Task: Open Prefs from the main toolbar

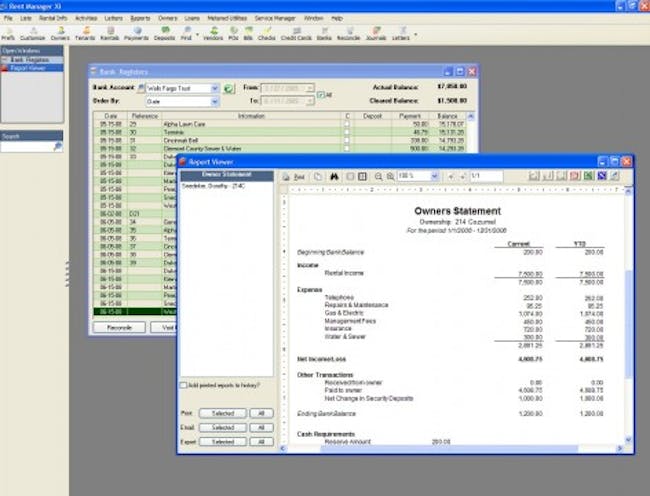Action: coord(8,34)
